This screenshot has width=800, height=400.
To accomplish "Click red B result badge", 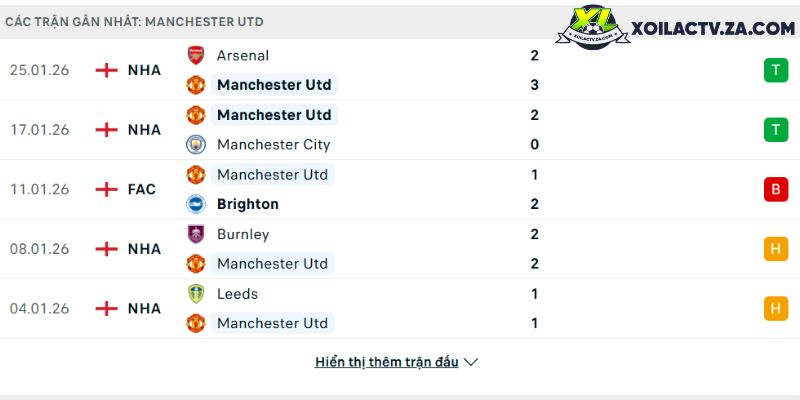I will pyautogui.click(x=775, y=189).
